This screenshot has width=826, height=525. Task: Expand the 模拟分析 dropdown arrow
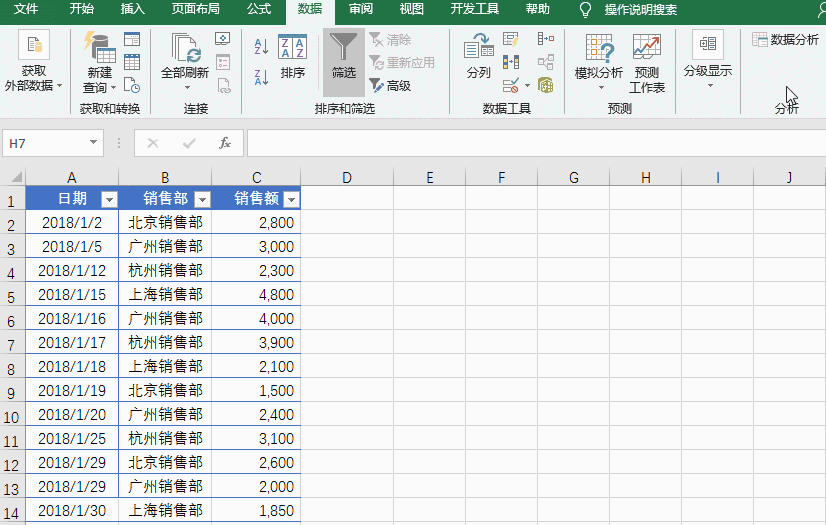click(x=601, y=87)
